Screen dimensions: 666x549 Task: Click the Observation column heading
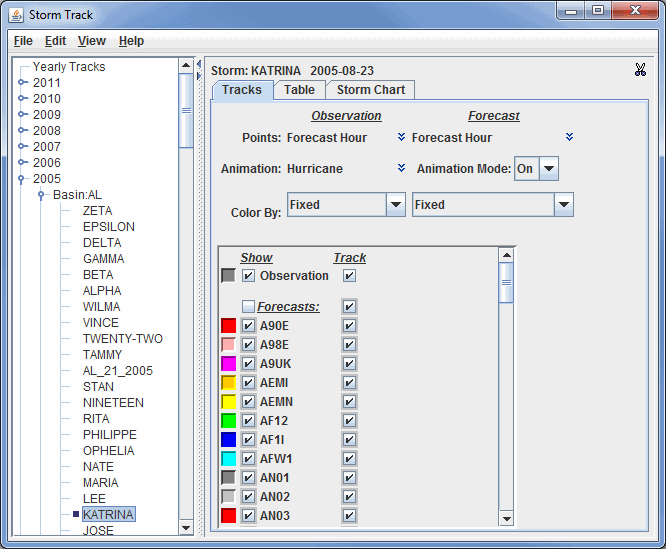346,115
